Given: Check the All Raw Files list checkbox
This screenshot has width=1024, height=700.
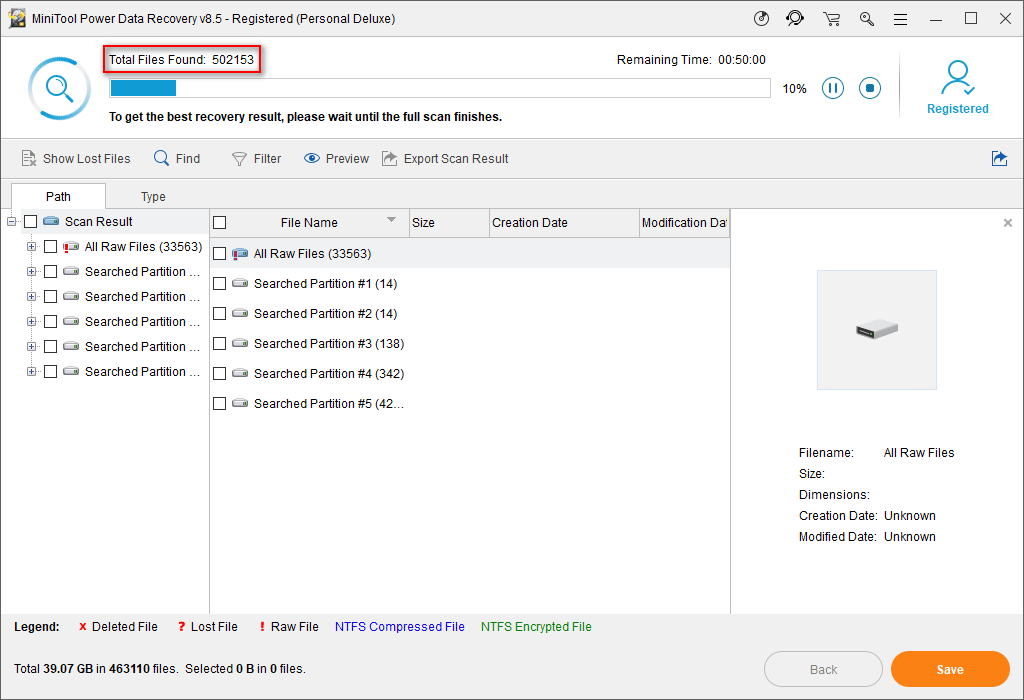Looking at the screenshot, I should [220, 254].
